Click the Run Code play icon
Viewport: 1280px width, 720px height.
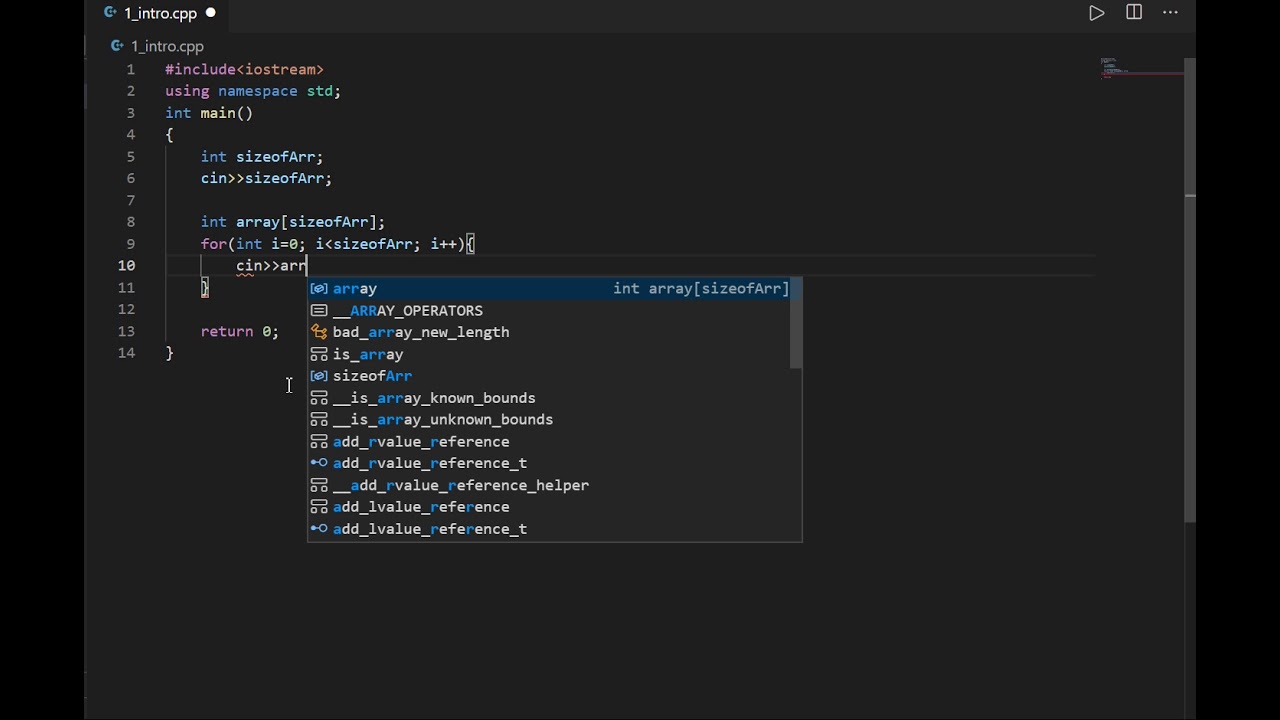point(1096,13)
